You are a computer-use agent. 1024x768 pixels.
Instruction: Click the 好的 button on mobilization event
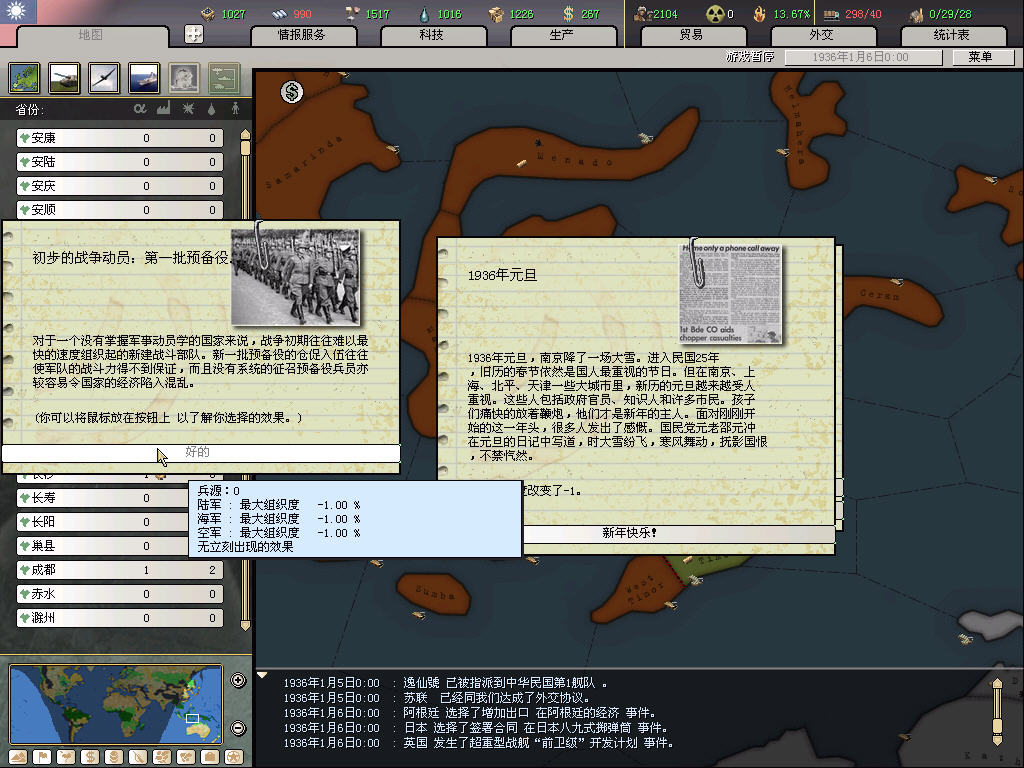point(200,452)
